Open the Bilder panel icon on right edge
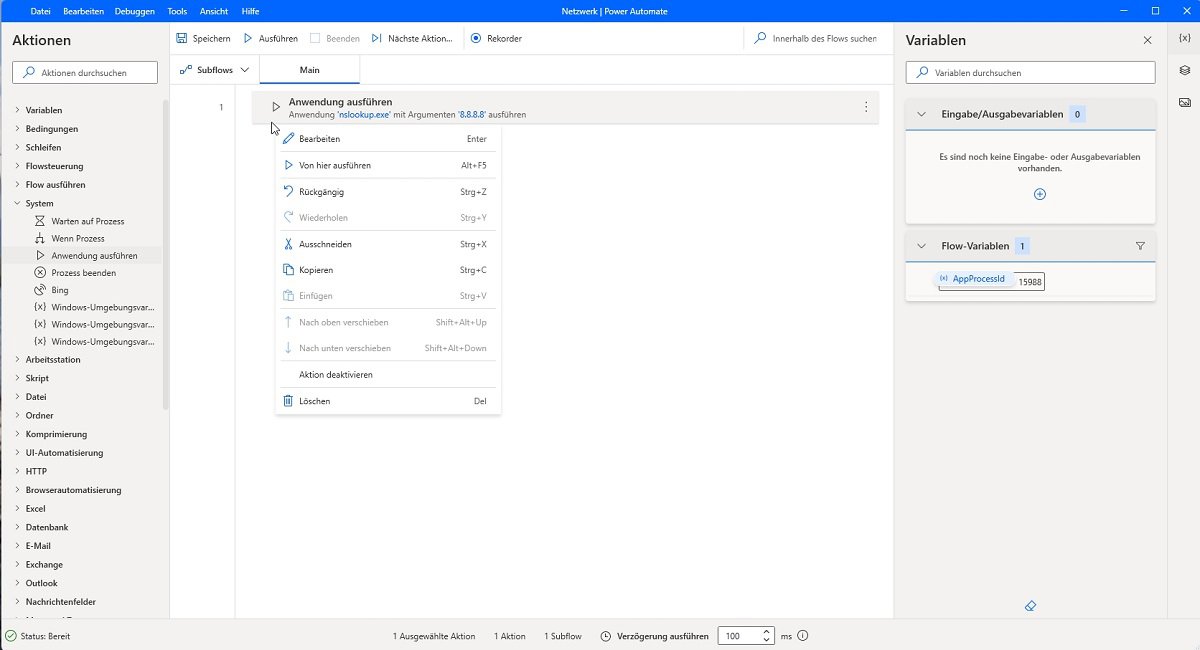This screenshot has height=650, width=1200. [x=1185, y=102]
